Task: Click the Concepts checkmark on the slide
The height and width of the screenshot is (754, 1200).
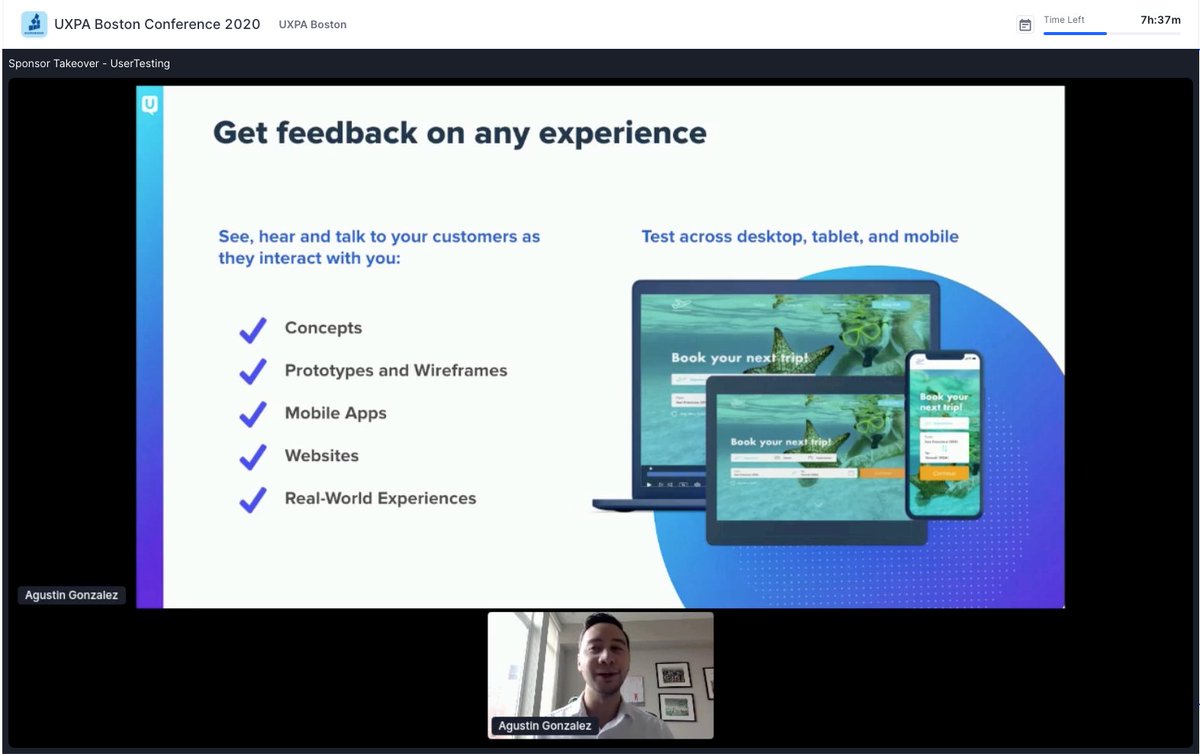Action: tap(253, 329)
